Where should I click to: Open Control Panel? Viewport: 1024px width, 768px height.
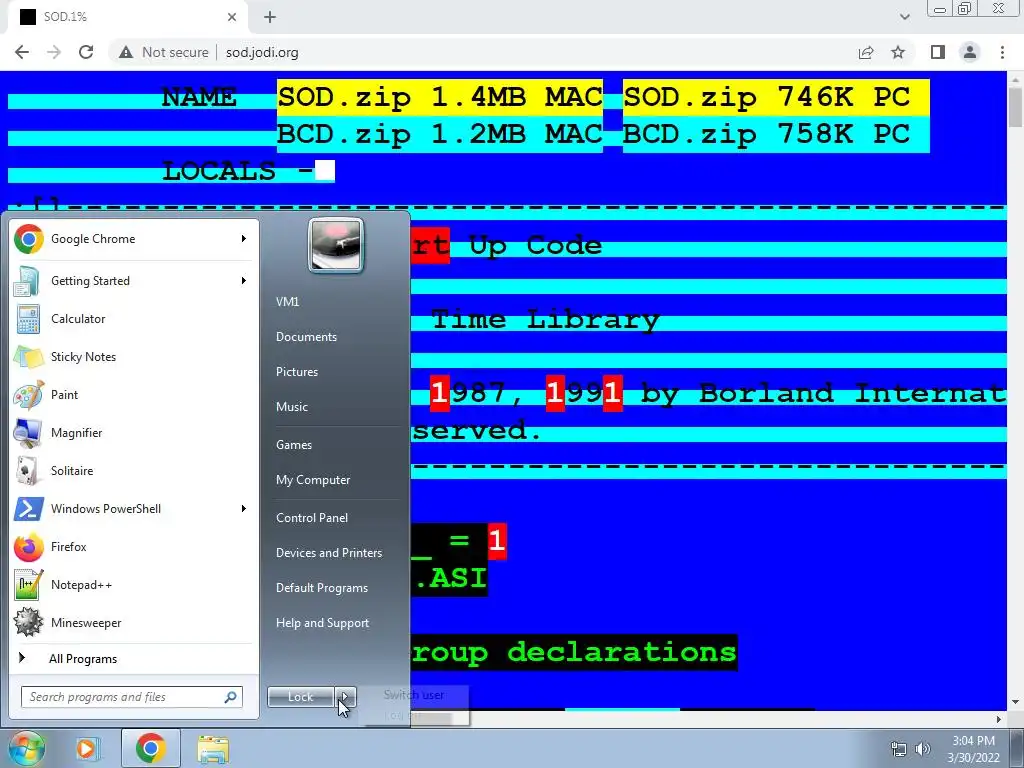(312, 518)
